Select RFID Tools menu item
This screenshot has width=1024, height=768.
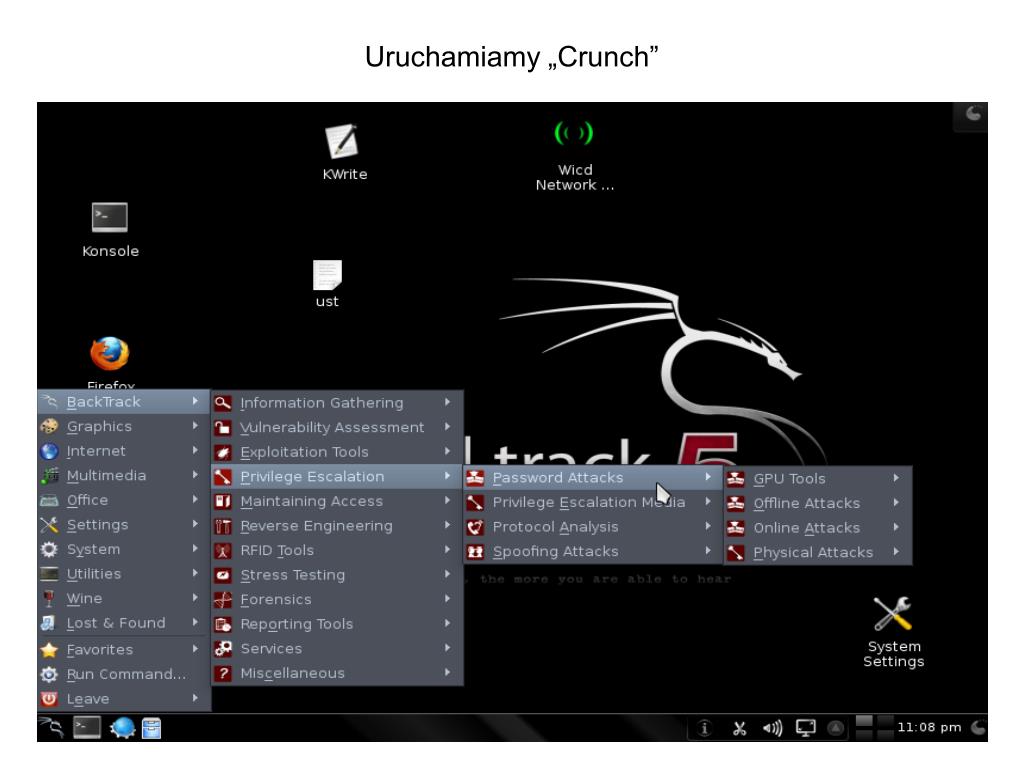point(337,551)
